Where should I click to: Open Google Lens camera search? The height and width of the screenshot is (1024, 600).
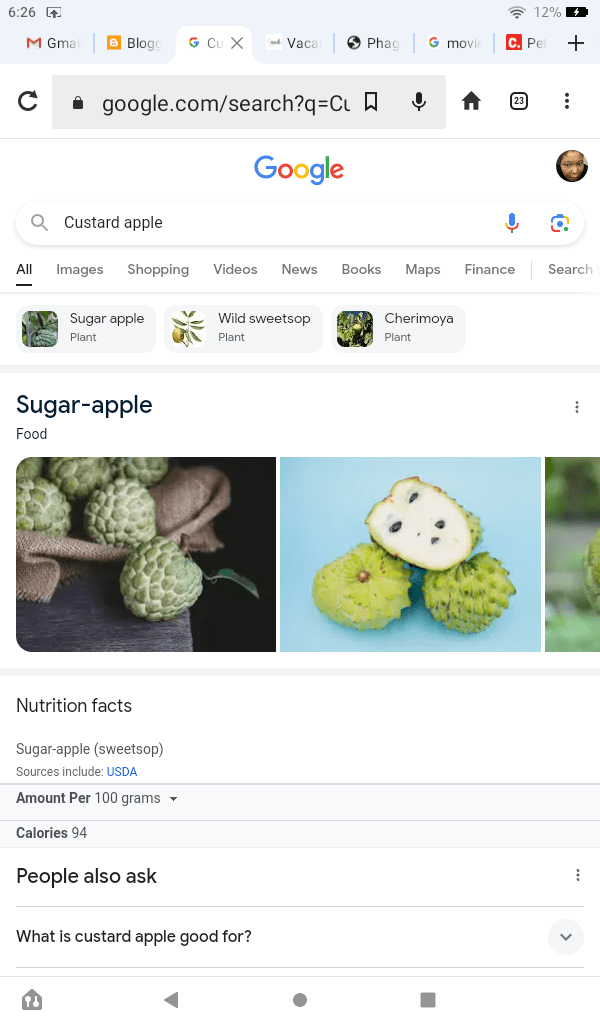[559, 223]
